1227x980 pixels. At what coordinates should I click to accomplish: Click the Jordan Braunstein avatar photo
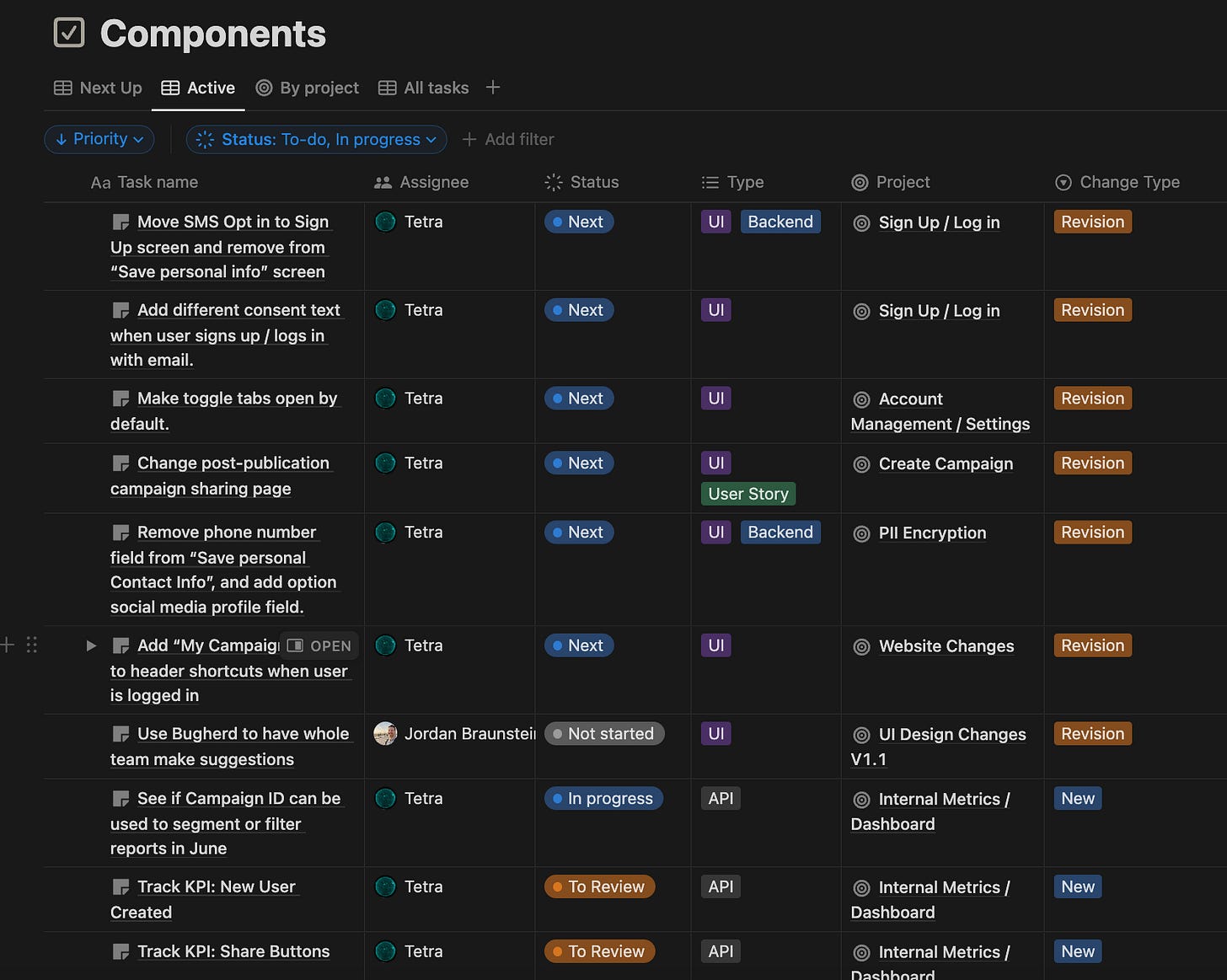(x=385, y=733)
